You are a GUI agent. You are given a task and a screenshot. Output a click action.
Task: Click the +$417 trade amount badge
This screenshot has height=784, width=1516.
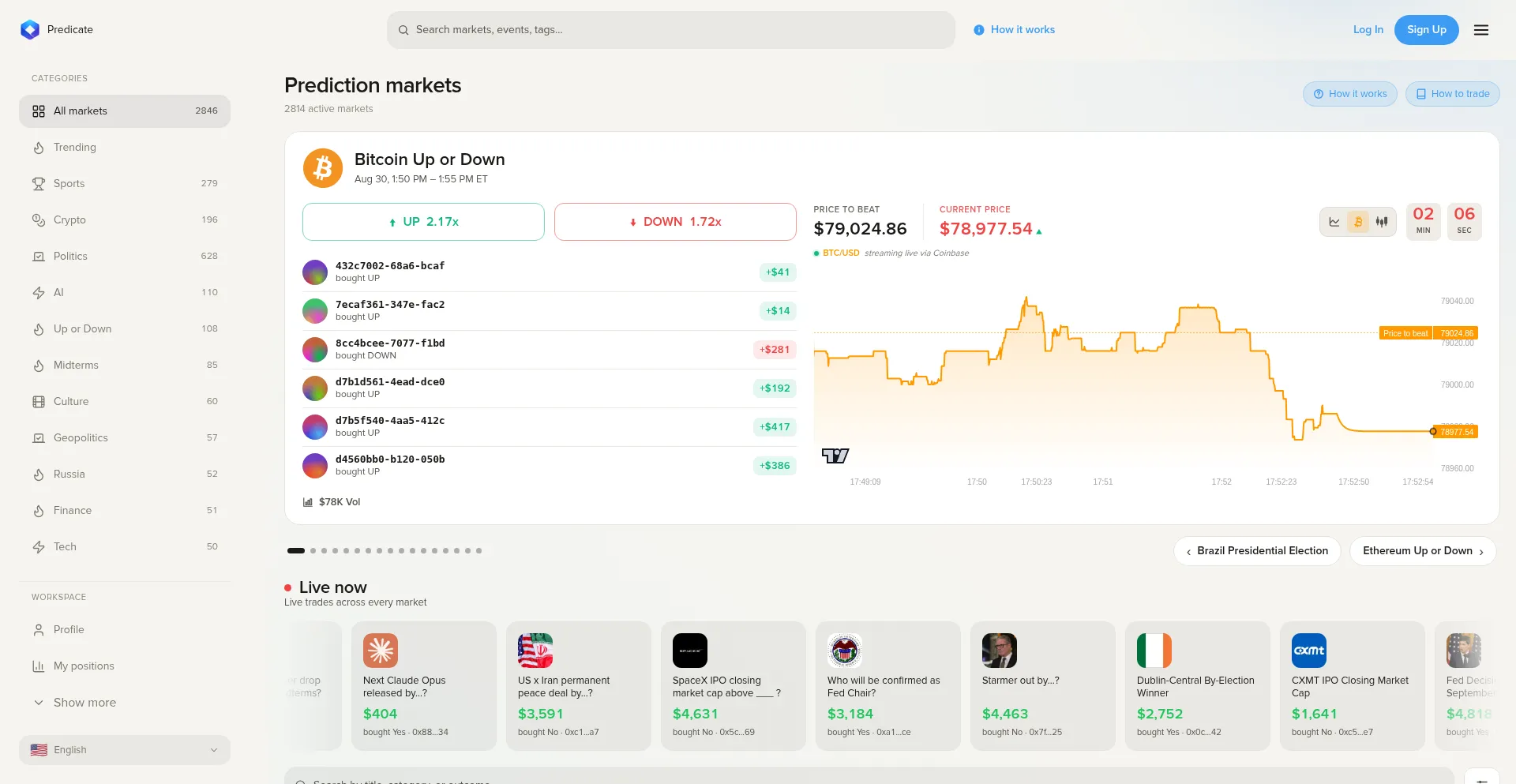coord(775,427)
